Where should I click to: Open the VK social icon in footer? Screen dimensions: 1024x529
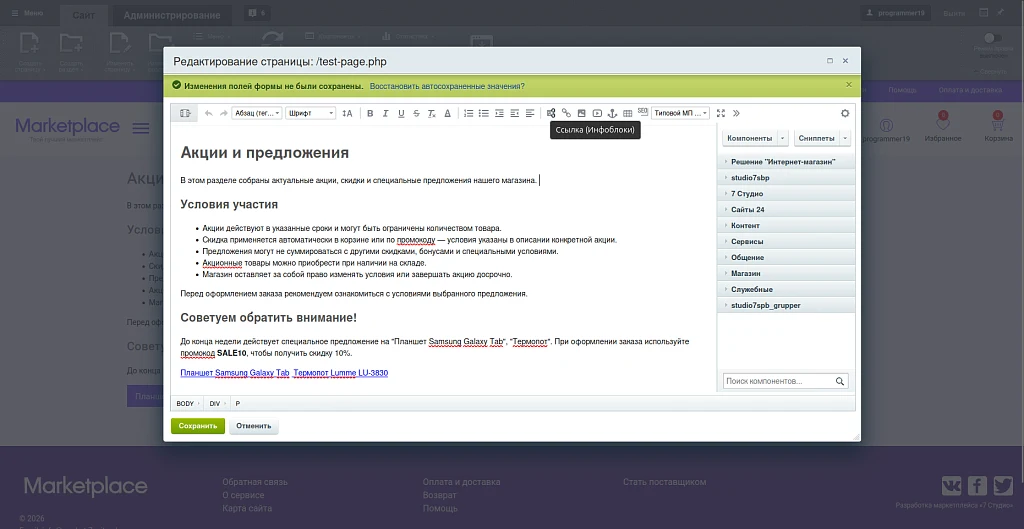coord(951,485)
